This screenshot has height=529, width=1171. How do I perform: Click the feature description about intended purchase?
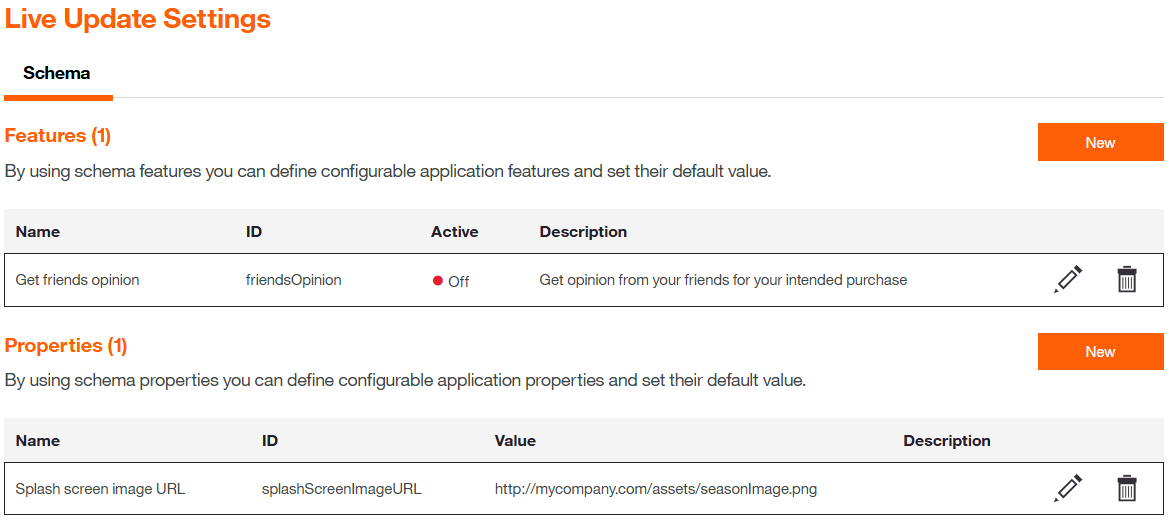[723, 280]
